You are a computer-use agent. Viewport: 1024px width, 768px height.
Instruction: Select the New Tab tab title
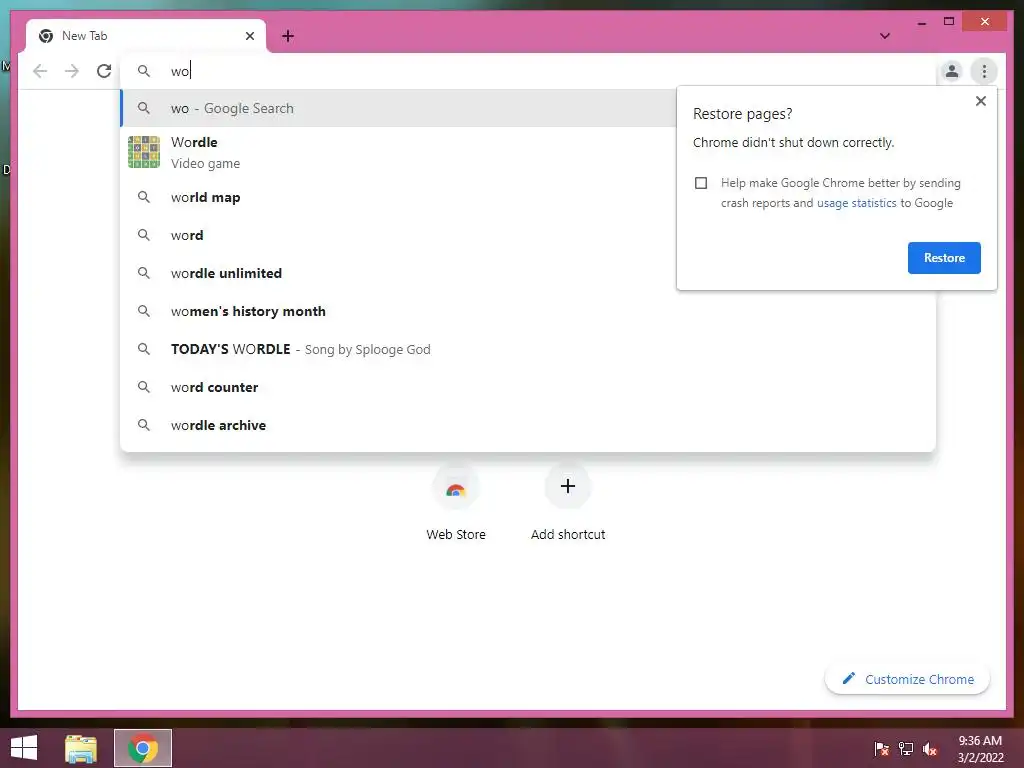84,36
